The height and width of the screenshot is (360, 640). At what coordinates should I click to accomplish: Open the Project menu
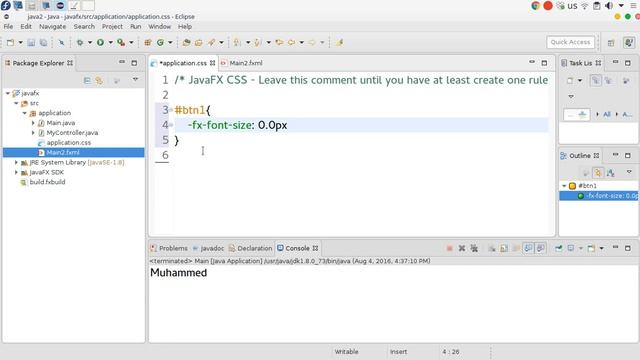[112, 27]
